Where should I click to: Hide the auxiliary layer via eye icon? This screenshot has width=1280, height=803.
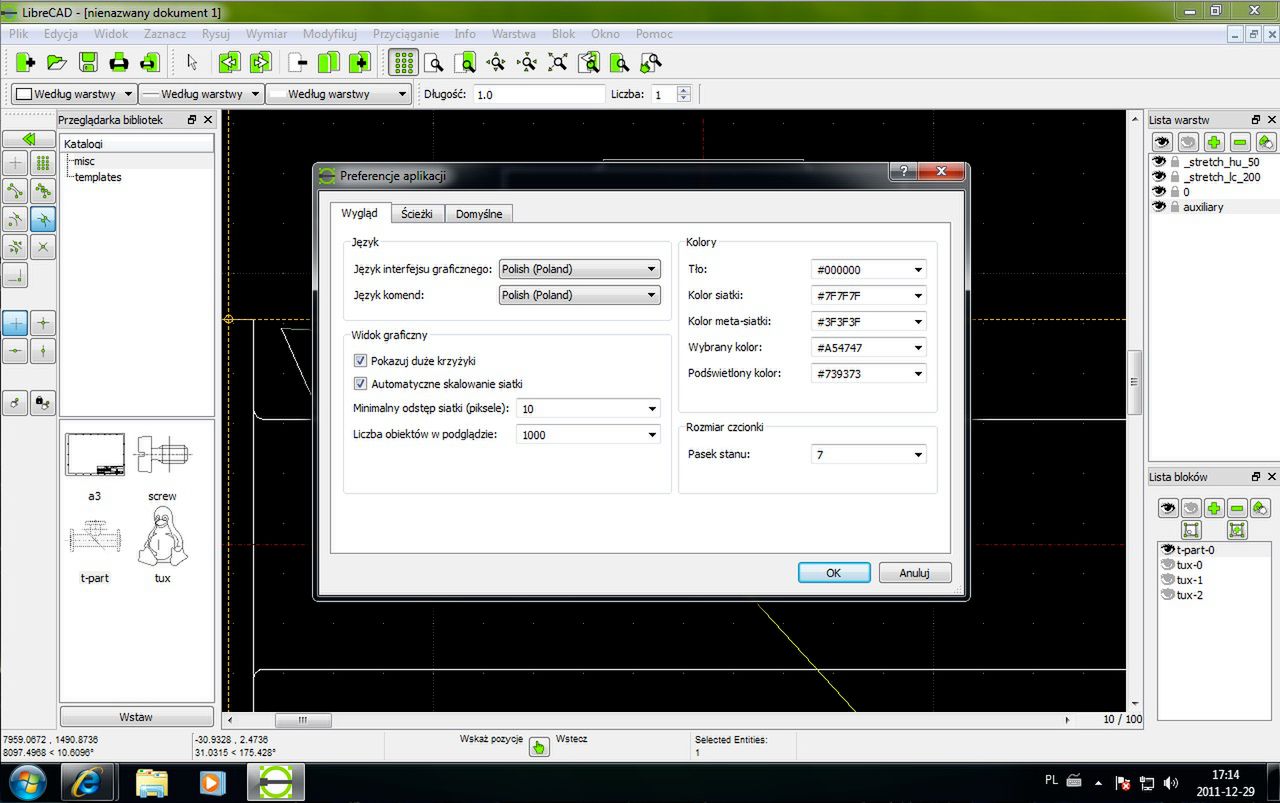(1160, 207)
